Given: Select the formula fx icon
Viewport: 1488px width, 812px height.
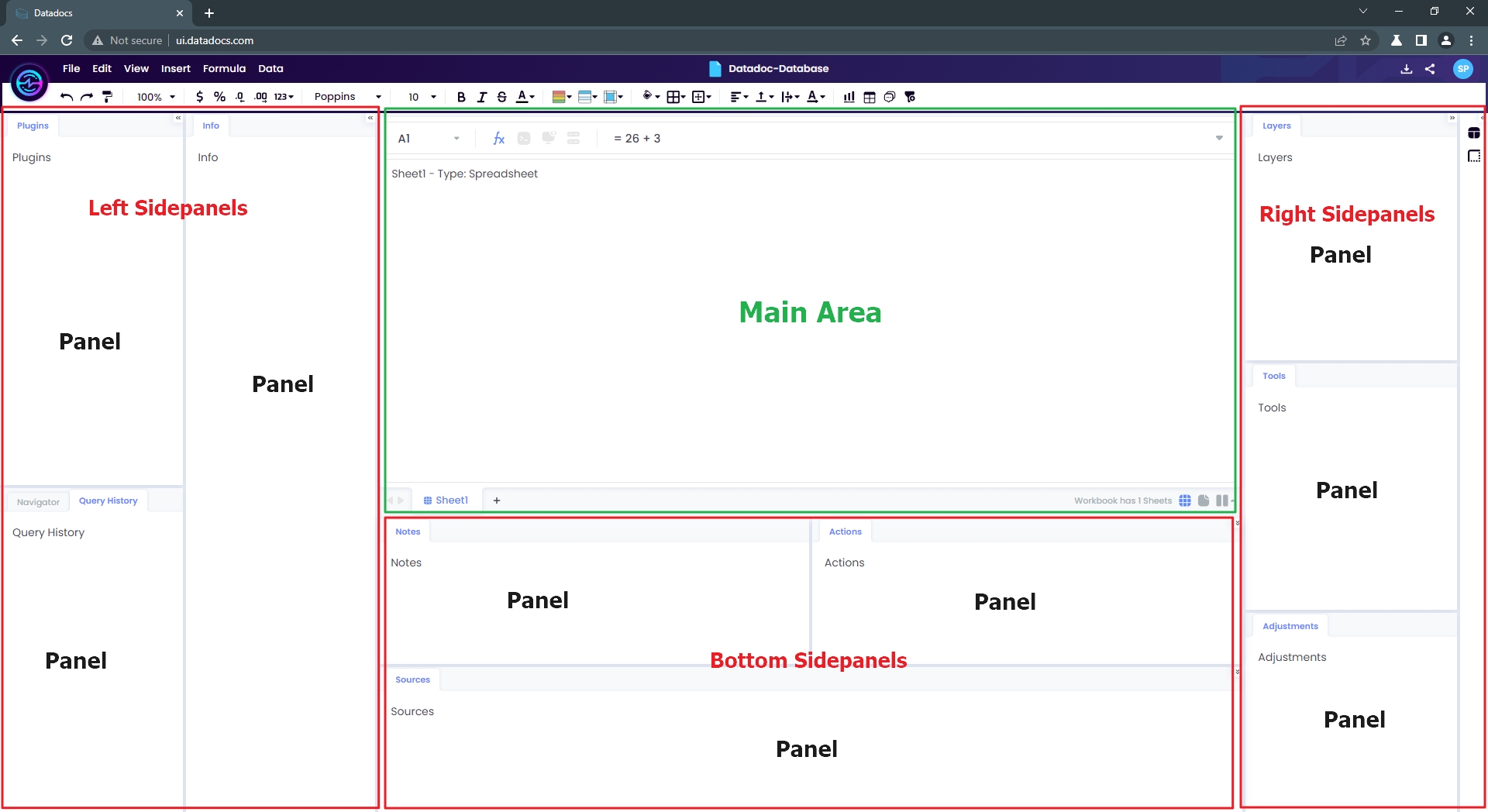Looking at the screenshot, I should [x=498, y=138].
